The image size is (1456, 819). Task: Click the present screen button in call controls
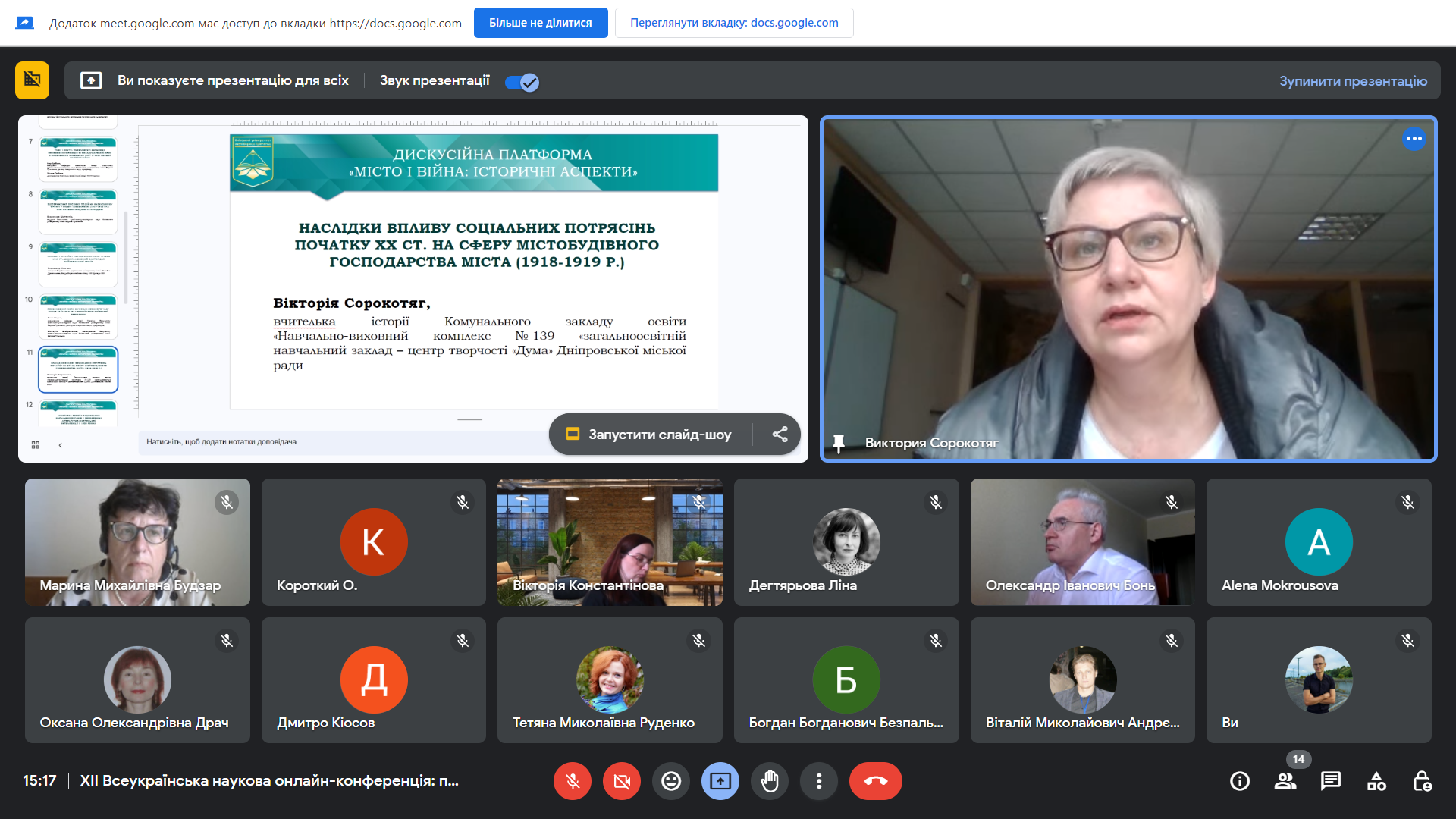[720, 781]
